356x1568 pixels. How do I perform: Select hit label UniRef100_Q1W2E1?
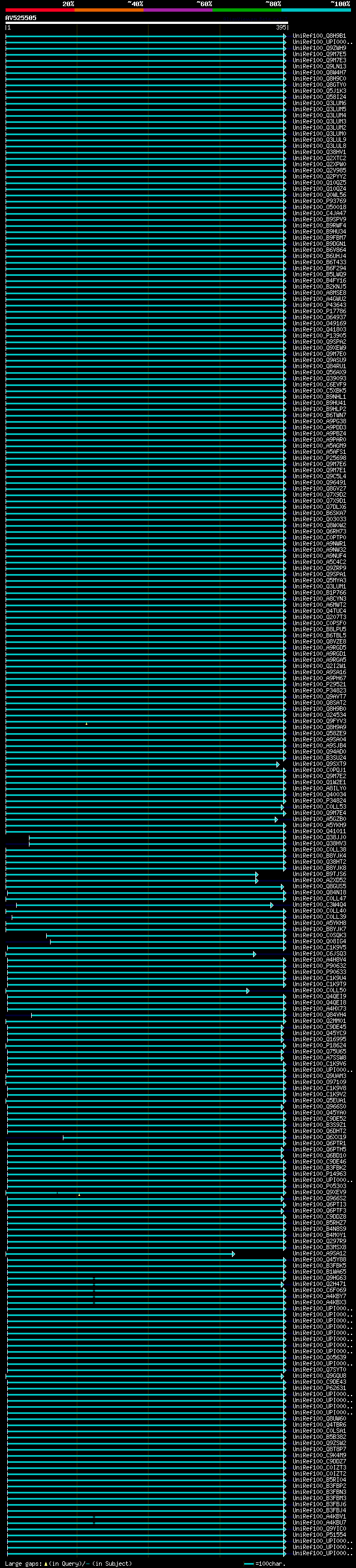(319, 782)
